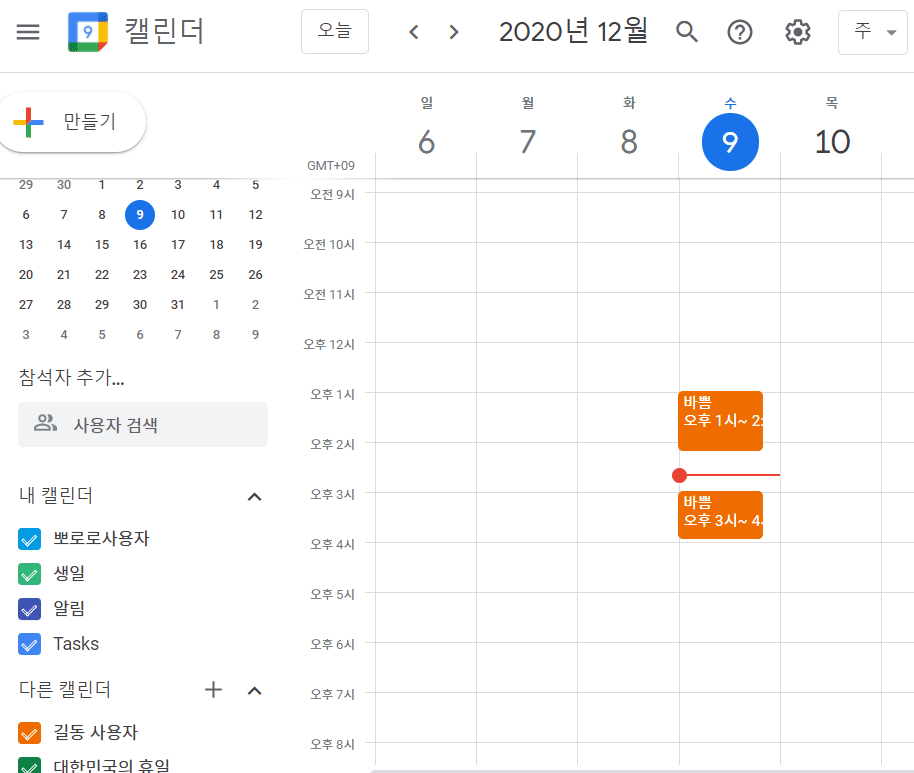The image size is (914, 773).
Task: Click the colorful plus icon in 만들기
Action: (x=28, y=122)
